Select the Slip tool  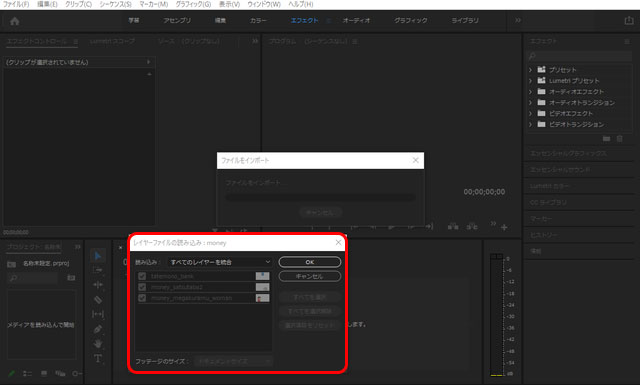coord(98,314)
